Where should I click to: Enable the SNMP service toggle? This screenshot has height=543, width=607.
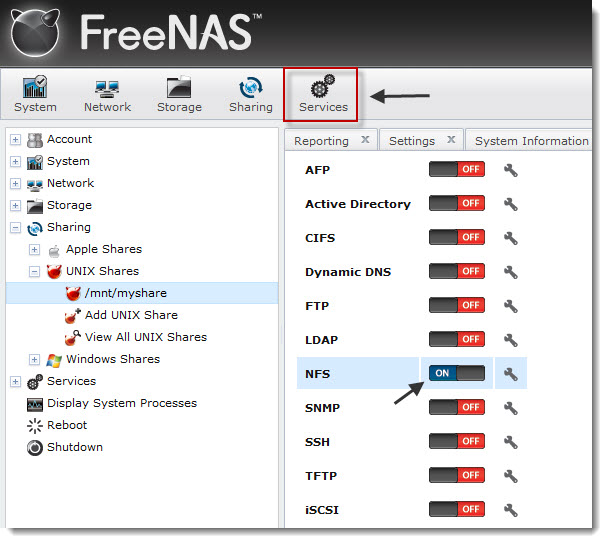[457, 407]
